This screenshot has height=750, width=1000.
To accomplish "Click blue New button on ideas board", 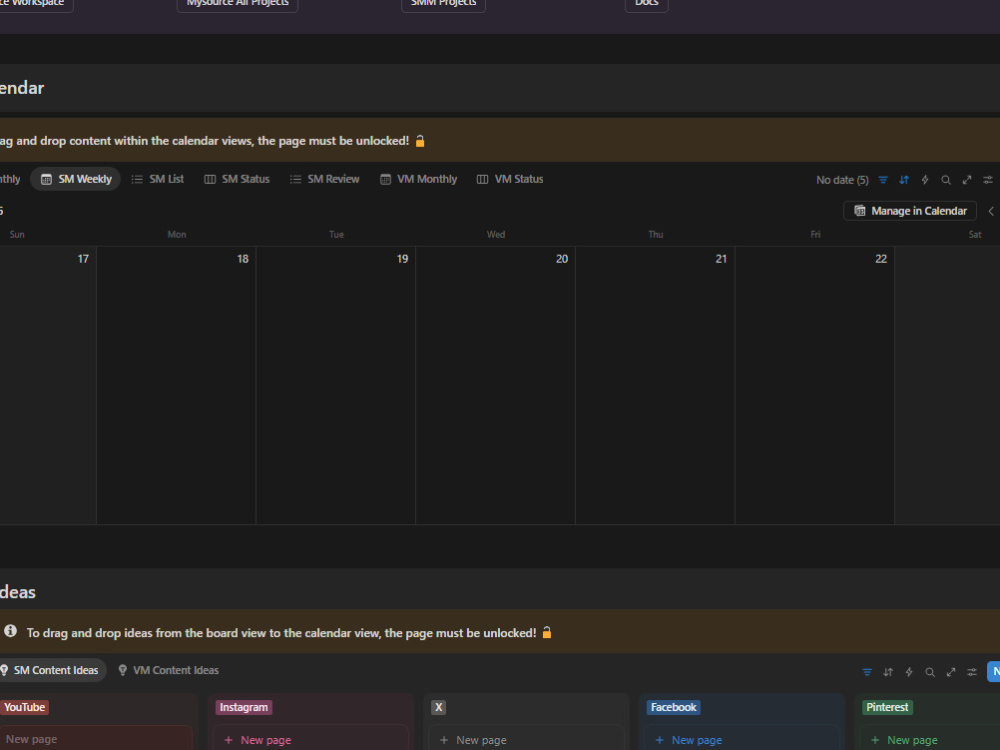I will [x=994, y=672].
